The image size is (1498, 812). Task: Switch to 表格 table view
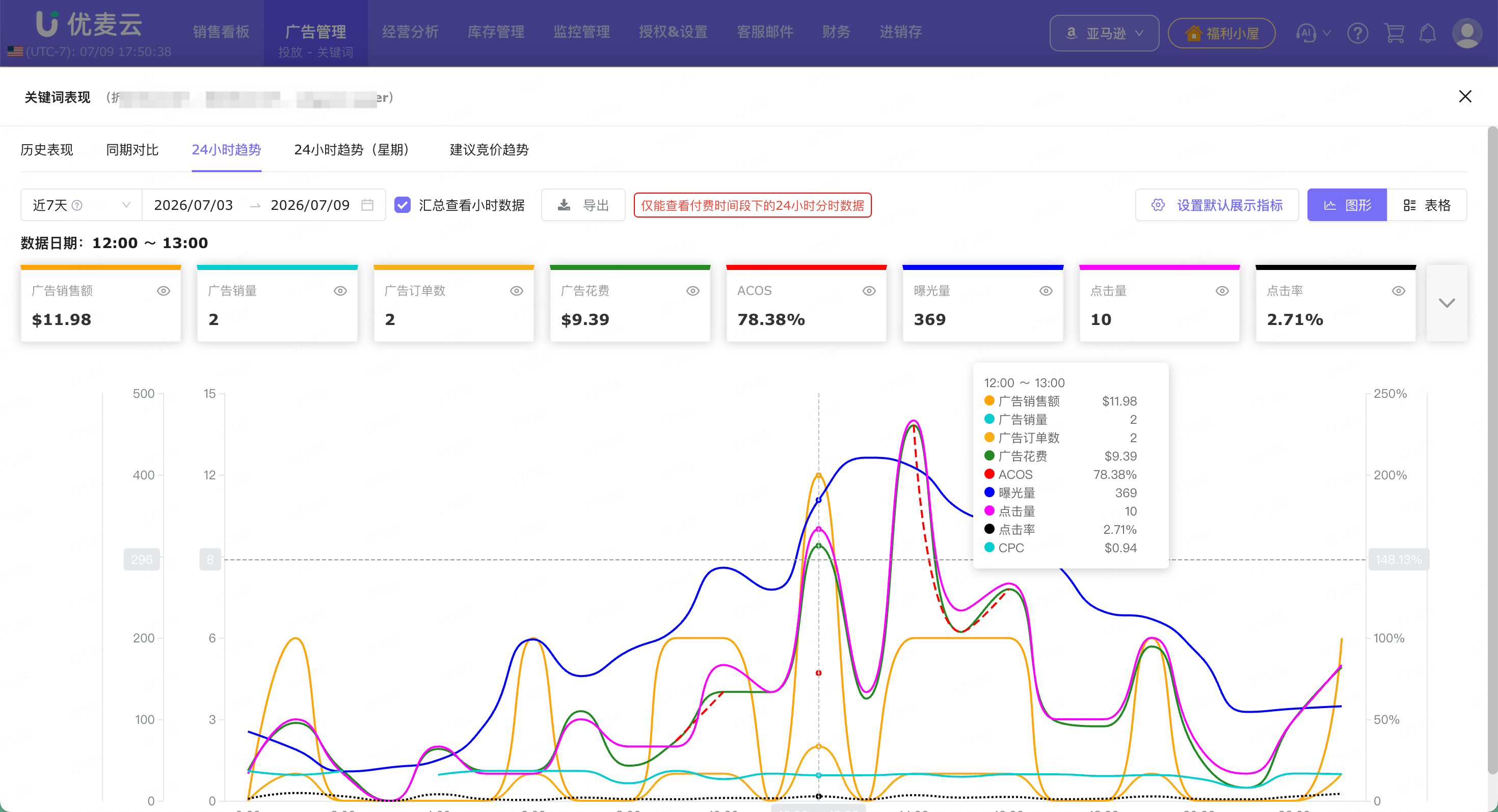(x=1427, y=205)
